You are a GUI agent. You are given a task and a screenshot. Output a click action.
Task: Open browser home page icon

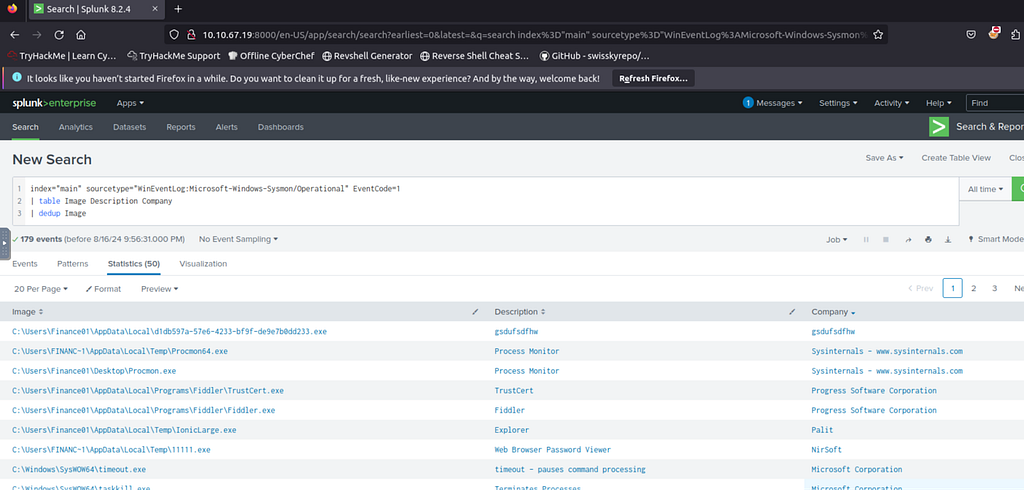(x=81, y=35)
